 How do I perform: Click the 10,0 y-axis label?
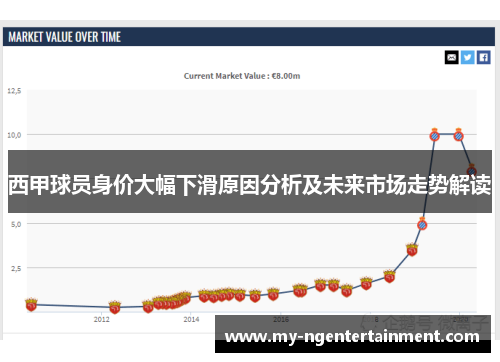tap(14, 135)
